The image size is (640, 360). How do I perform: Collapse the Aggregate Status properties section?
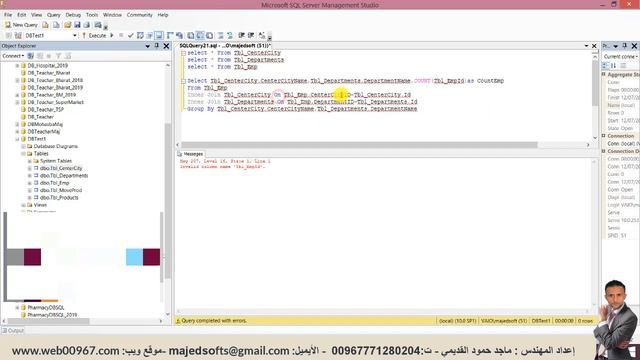pyautogui.click(x=604, y=75)
